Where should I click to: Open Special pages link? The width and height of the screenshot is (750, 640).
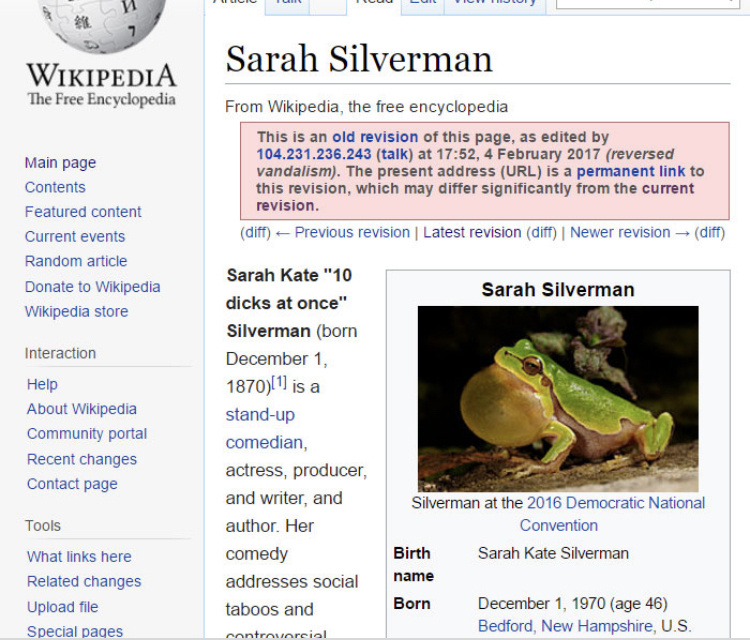[x=75, y=631]
